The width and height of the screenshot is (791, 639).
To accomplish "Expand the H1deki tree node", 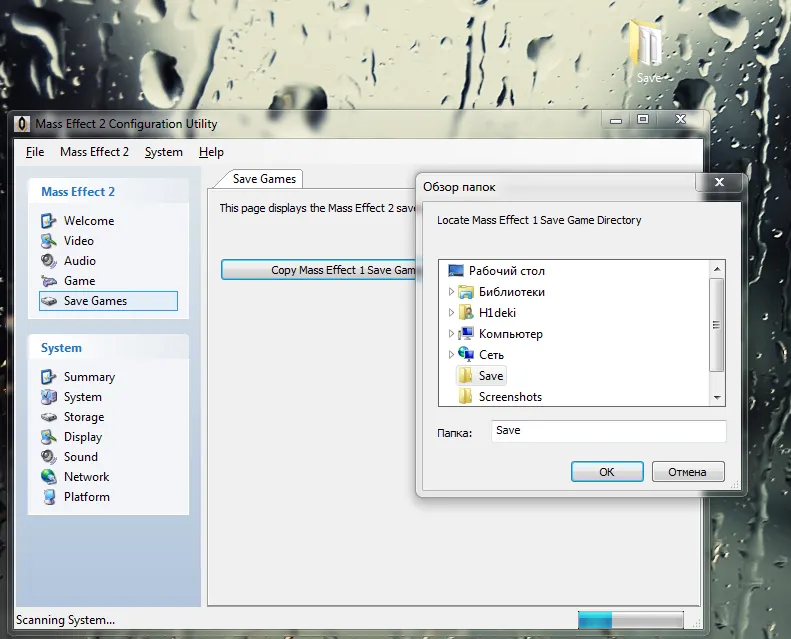I will click(x=451, y=313).
